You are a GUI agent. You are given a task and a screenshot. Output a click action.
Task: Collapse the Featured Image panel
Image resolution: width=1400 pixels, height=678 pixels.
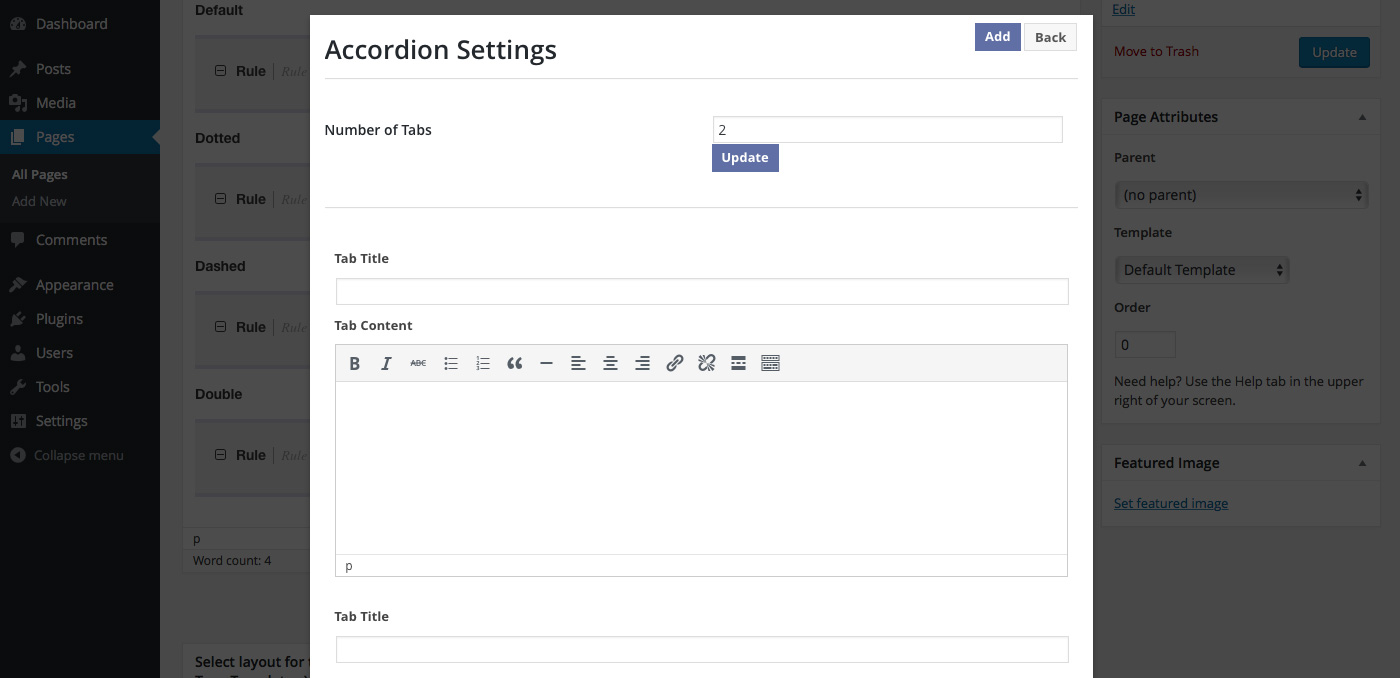click(1361, 463)
